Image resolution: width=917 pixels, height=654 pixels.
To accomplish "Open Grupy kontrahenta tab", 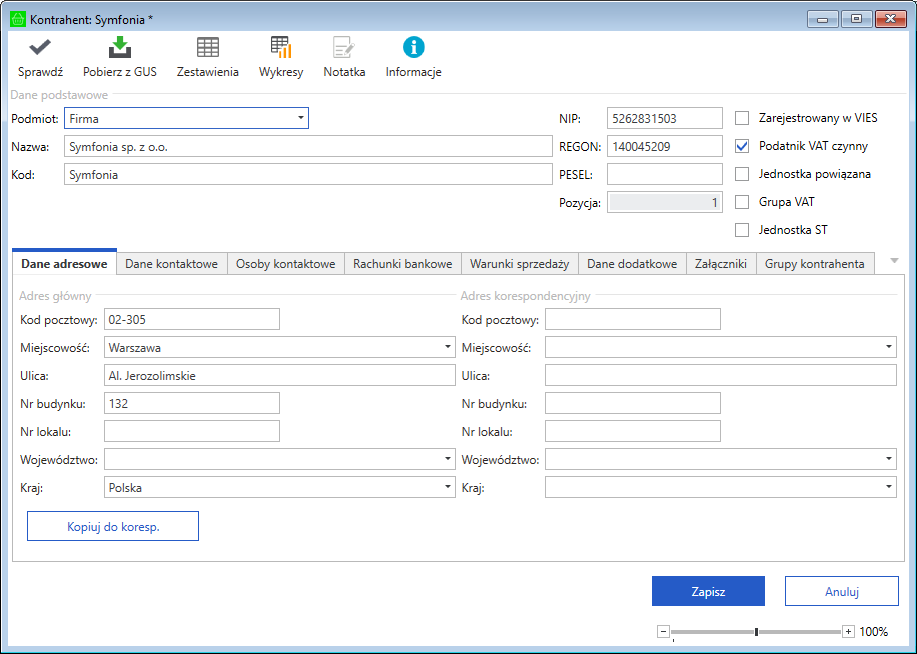I will [x=815, y=264].
